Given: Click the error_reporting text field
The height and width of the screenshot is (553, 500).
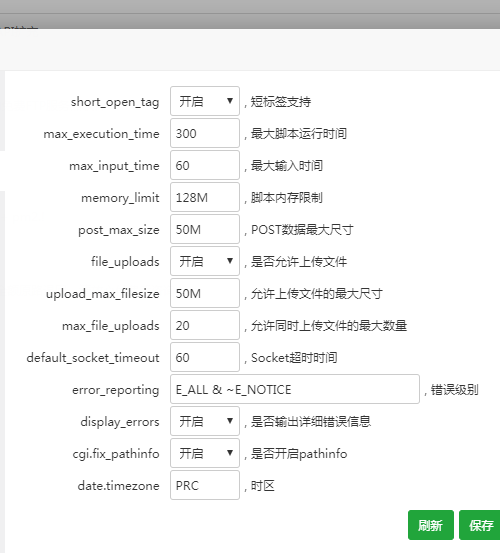Looking at the screenshot, I should (x=295, y=389).
